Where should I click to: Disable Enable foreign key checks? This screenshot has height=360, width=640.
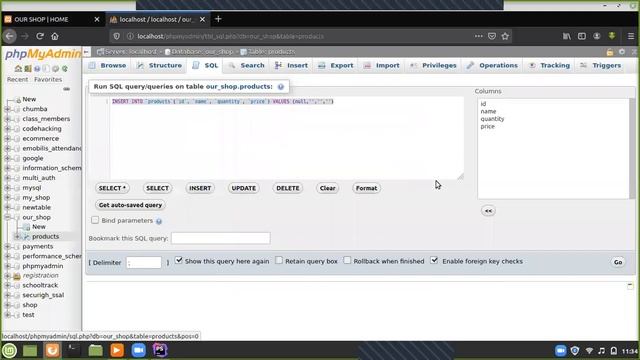pos(434,260)
